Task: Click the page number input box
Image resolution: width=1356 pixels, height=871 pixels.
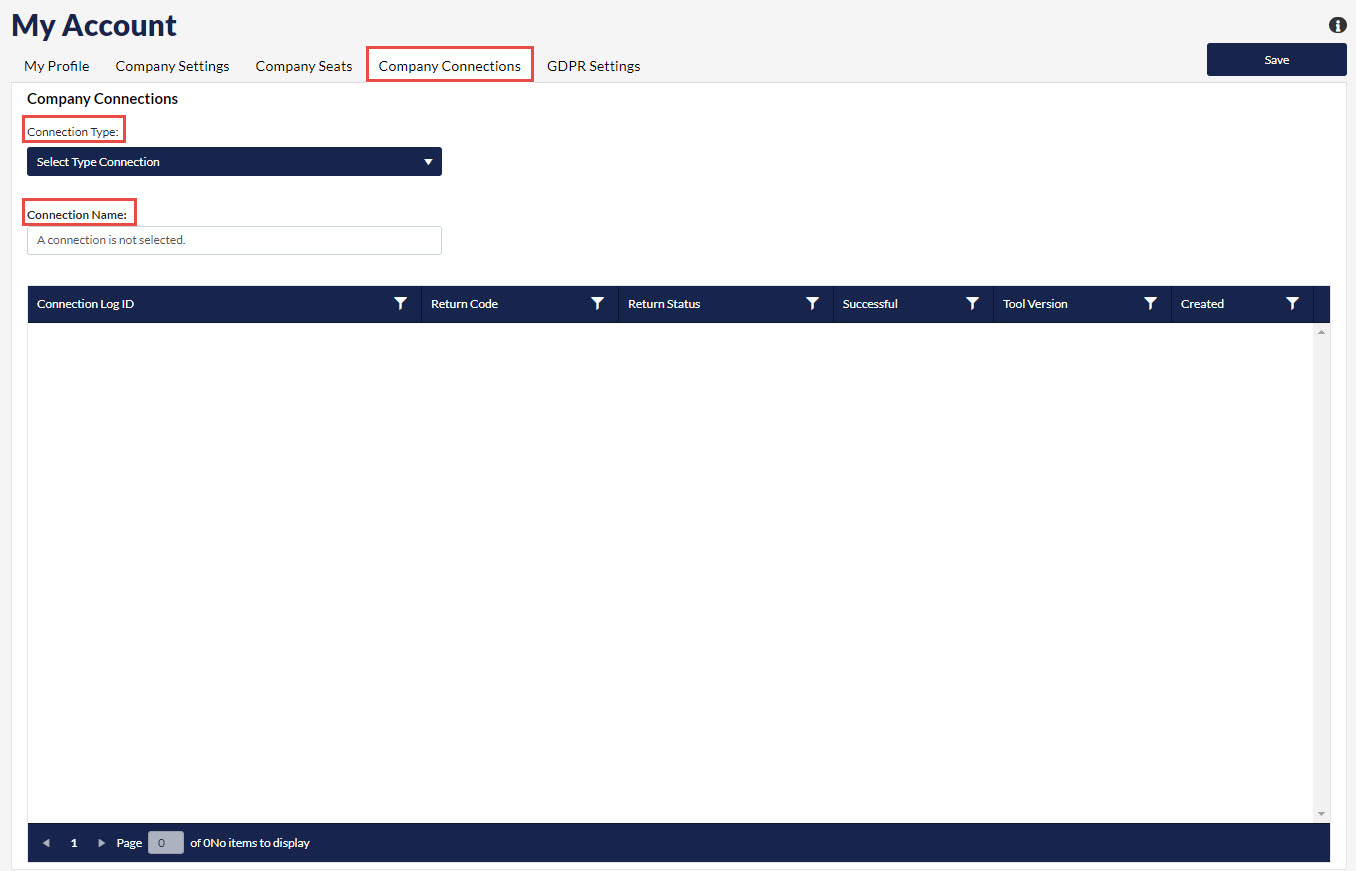Action: click(165, 843)
